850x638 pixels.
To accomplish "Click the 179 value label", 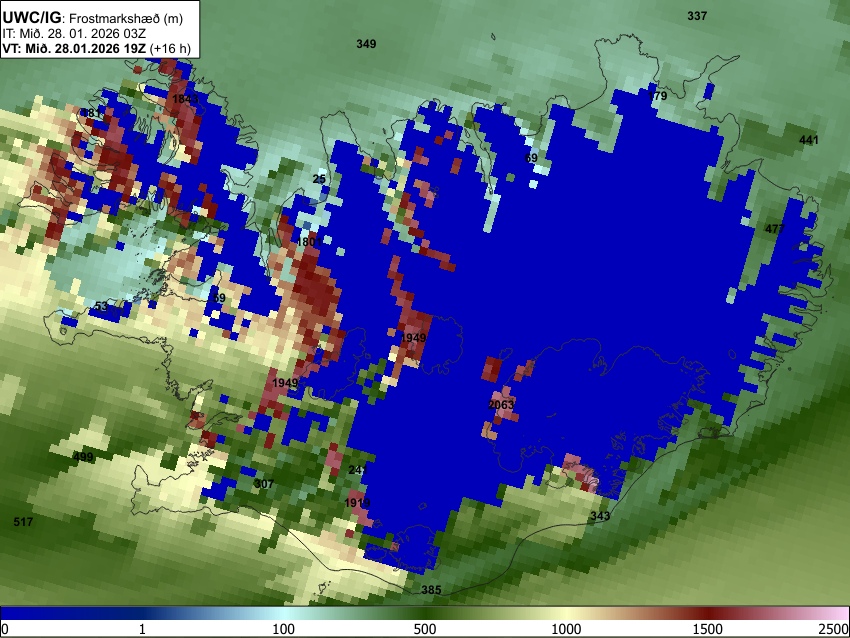I will pos(658,96).
